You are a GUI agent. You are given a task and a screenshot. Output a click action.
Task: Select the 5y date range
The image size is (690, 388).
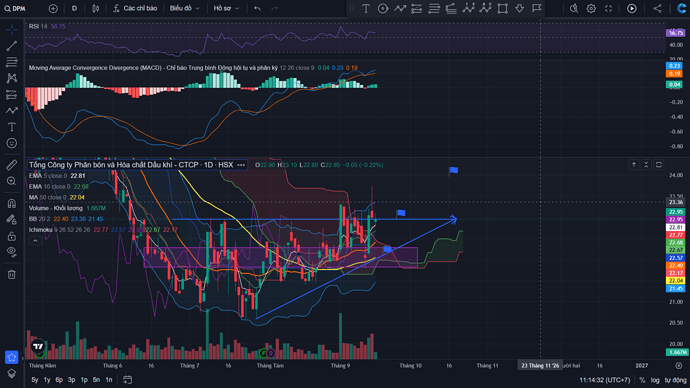34,380
